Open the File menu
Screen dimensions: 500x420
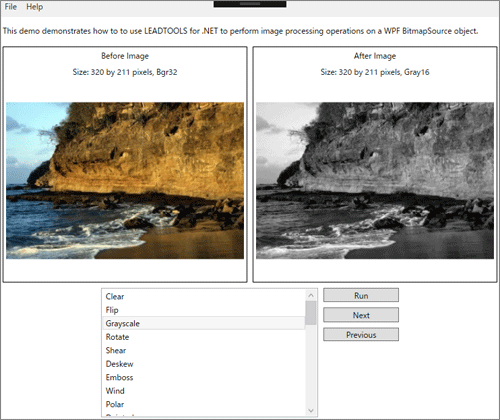(11, 7)
